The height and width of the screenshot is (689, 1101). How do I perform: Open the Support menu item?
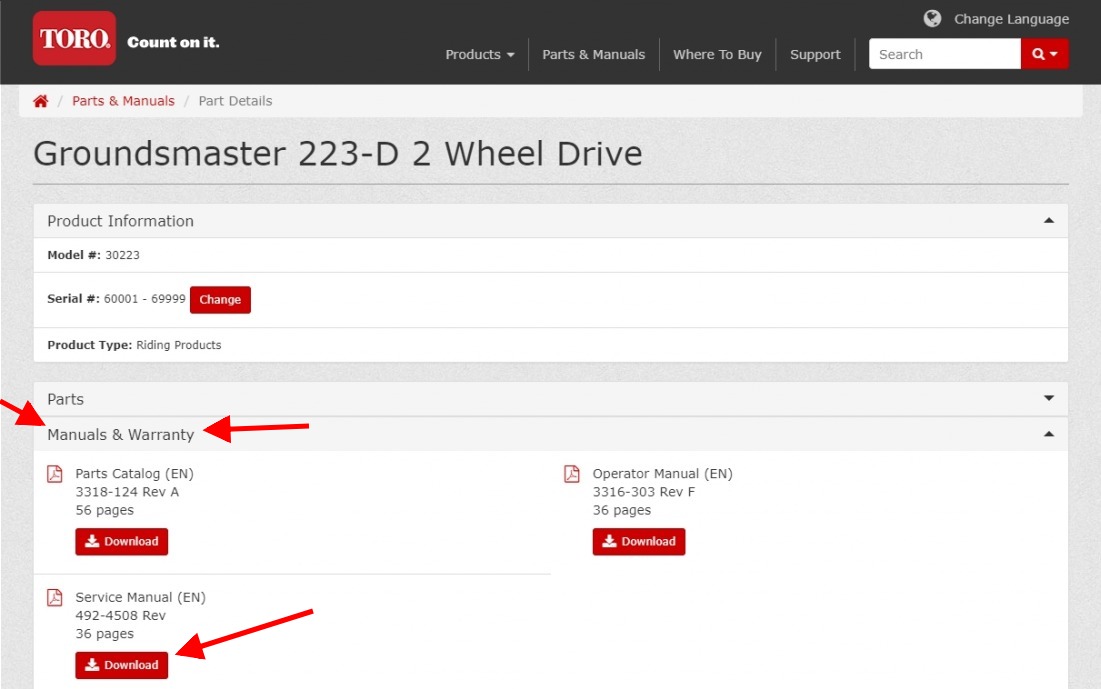click(815, 55)
